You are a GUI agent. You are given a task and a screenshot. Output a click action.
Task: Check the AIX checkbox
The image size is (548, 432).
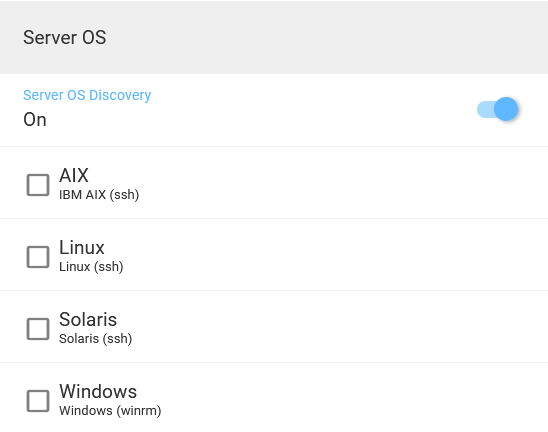(x=38, y=185)
